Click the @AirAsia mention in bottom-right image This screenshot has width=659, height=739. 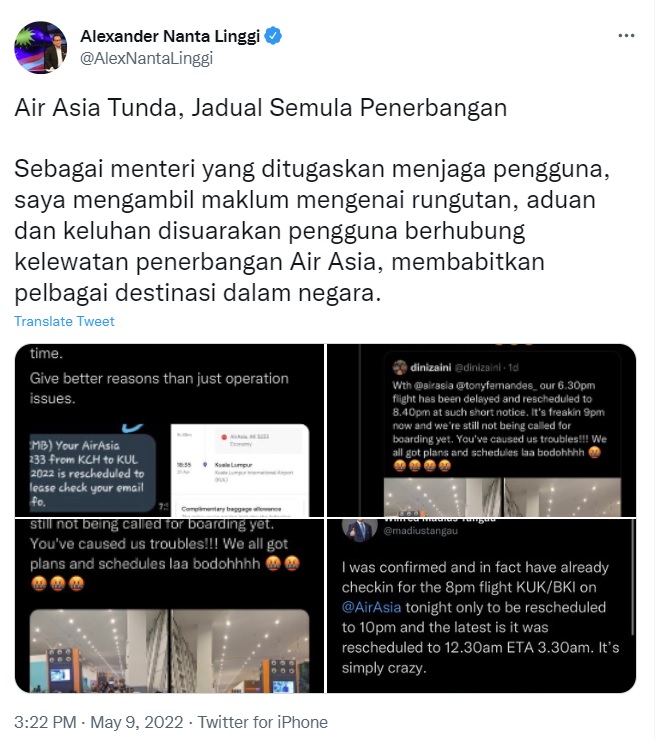[x=371, y=607]
